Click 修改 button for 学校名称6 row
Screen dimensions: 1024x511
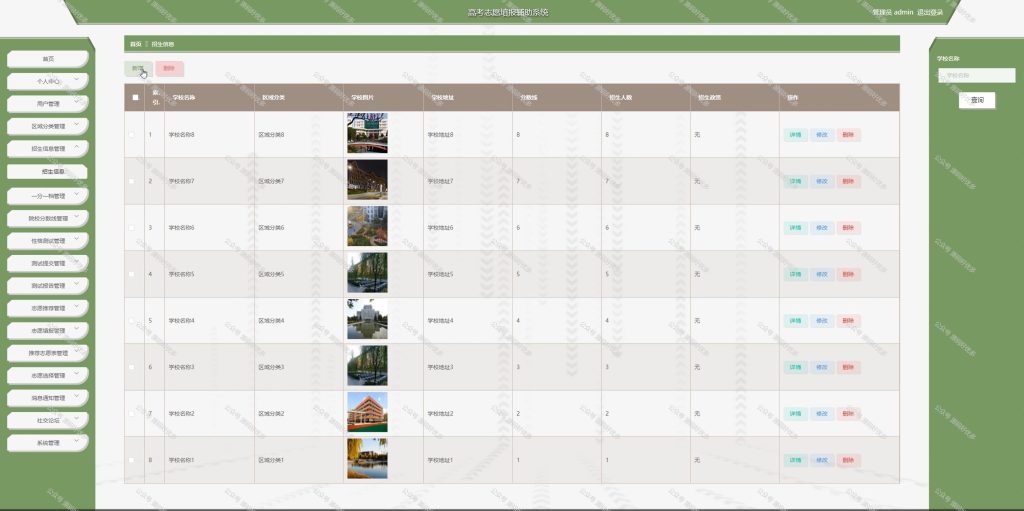pyautogui.click(x=822, y=228)
